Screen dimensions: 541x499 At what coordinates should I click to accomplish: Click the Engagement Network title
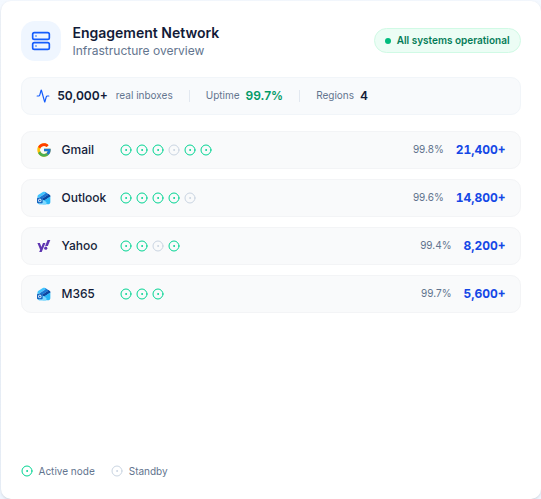146,33
